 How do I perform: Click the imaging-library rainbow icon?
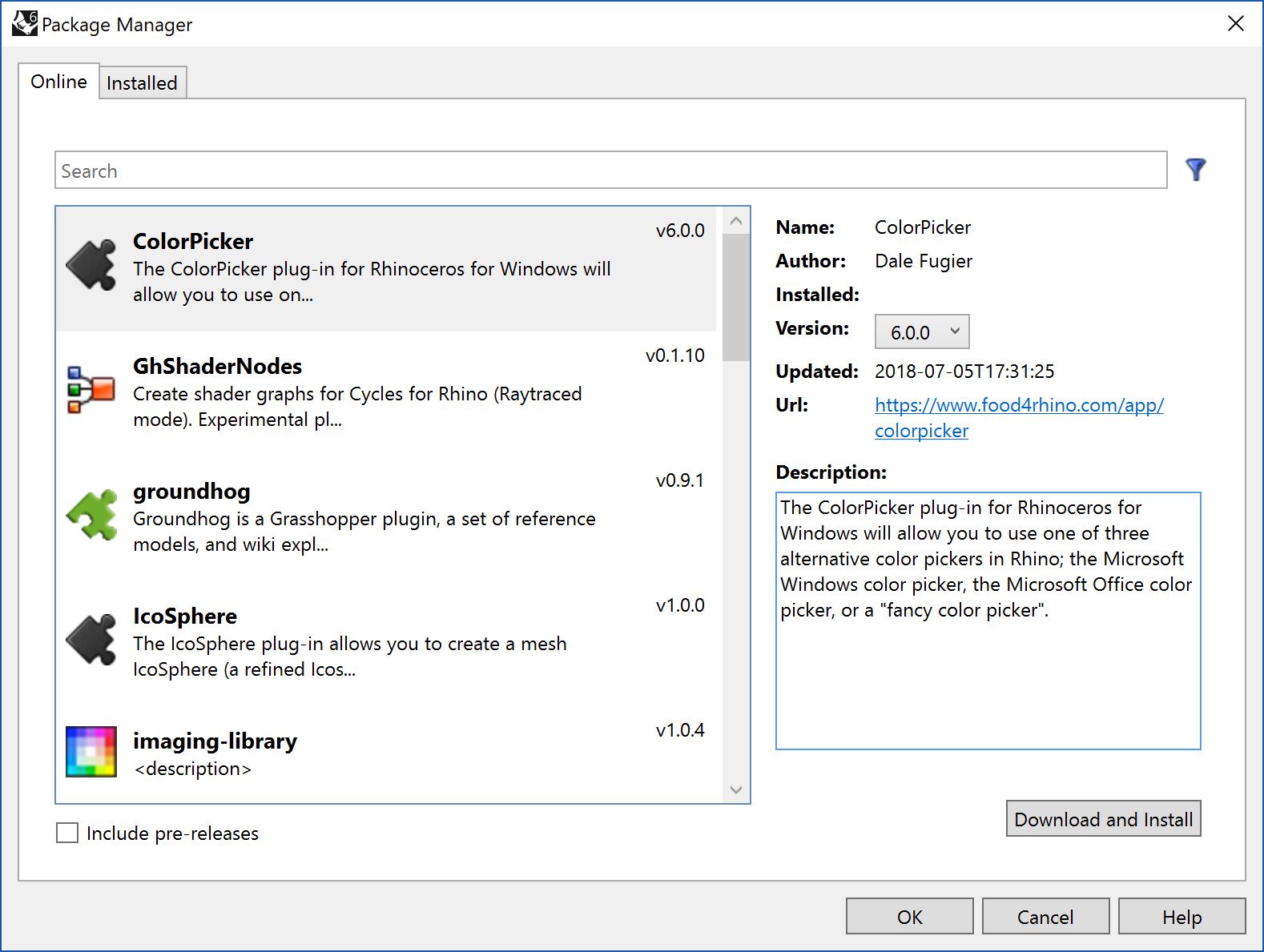(91, 752)
